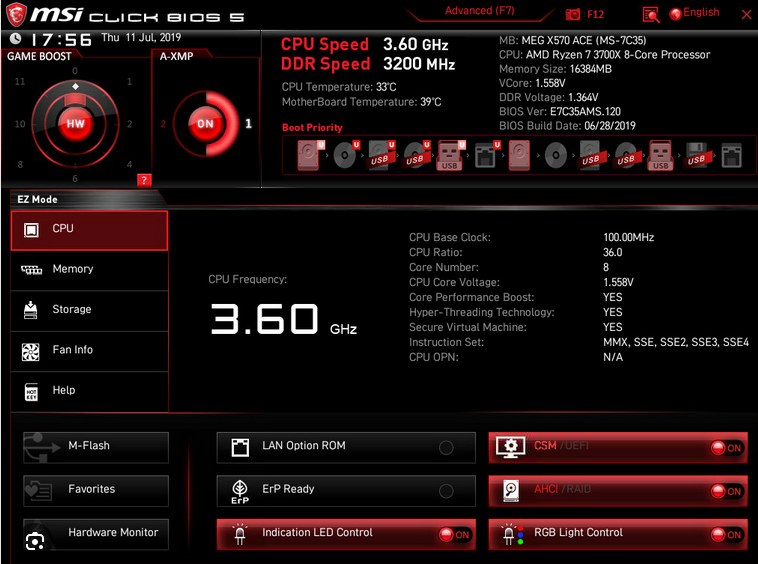Click the BIOS Ver E7C35AMS.120 line
Image resolution: width=758 pixels, height=564 pixels.
click(560, 112)
